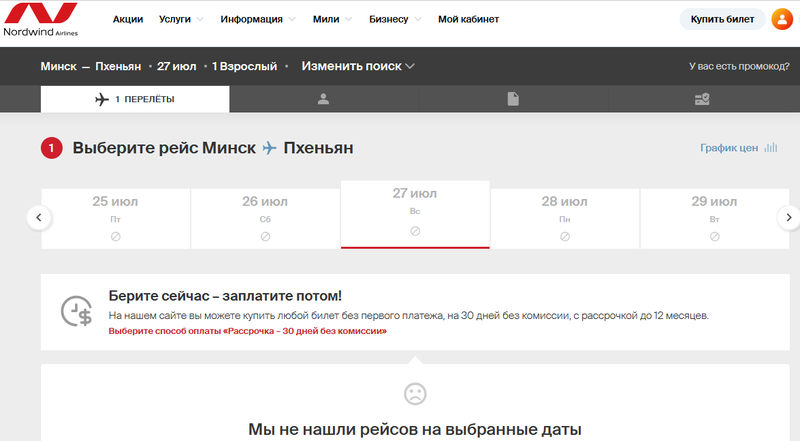Click the red Рассрочка payment method link
The width and height of the screenshot is (800, 441).
click(x=247, y=330)
